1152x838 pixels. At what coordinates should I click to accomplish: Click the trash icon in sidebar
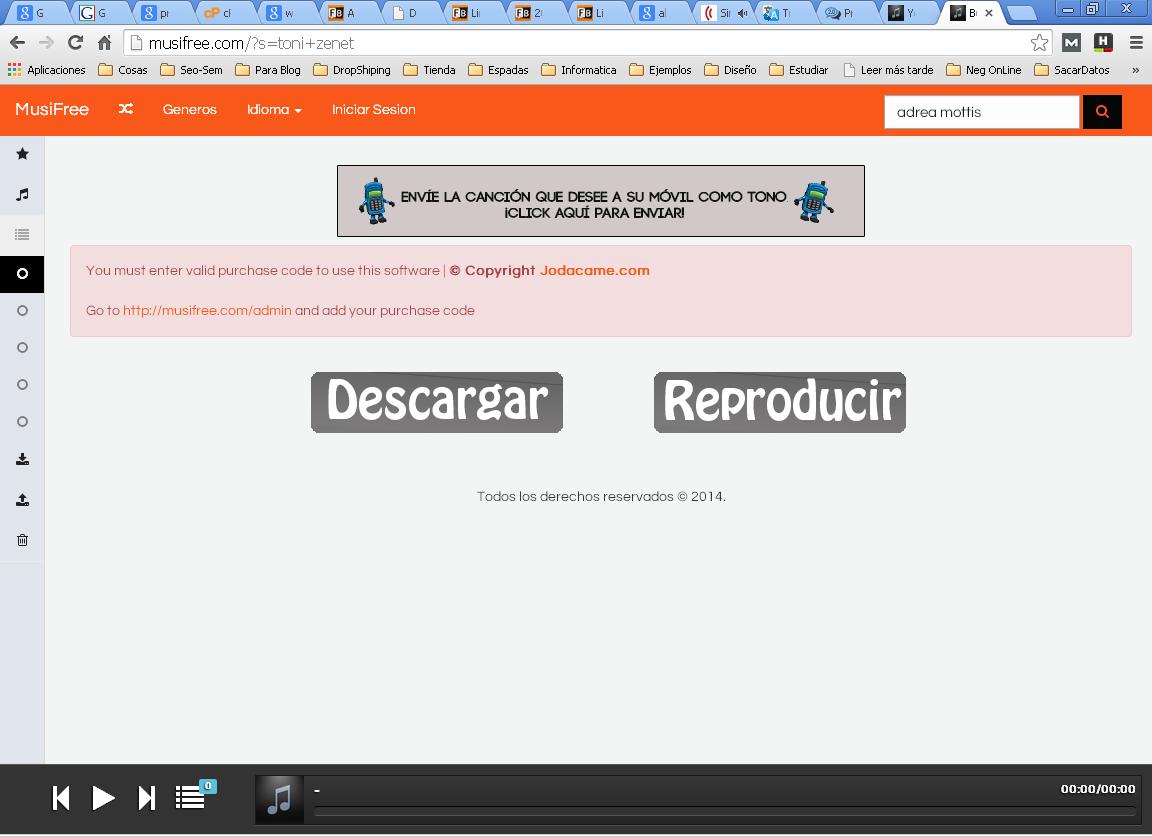click(x=22, y=540)
